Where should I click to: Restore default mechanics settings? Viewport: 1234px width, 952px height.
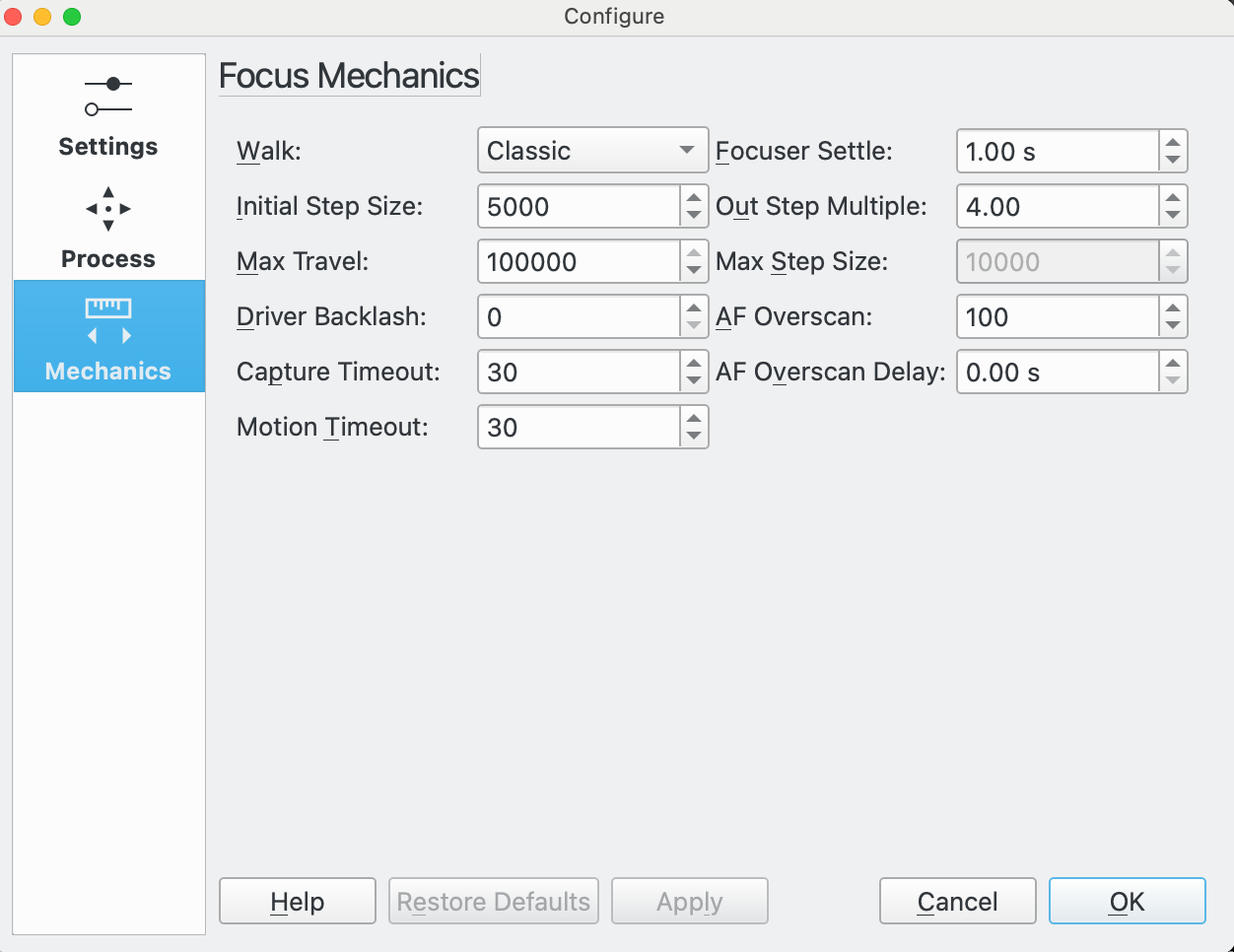point(493,900)
